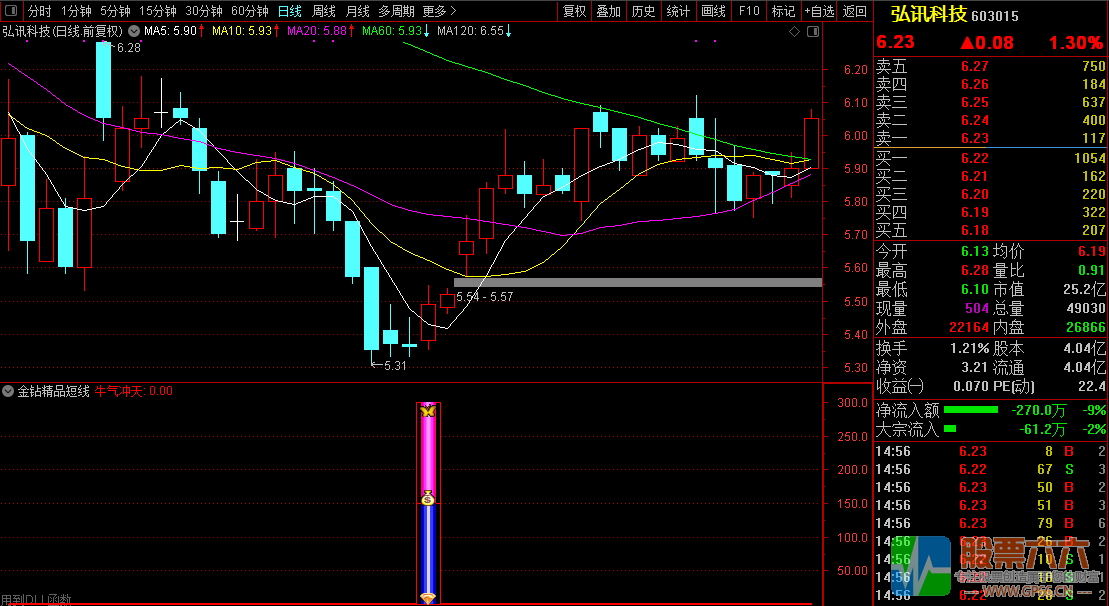Click the gray 5.54 - 5.57 gap bar
The width and height of the screenshot is (1109, 606).
coord(637,283)
